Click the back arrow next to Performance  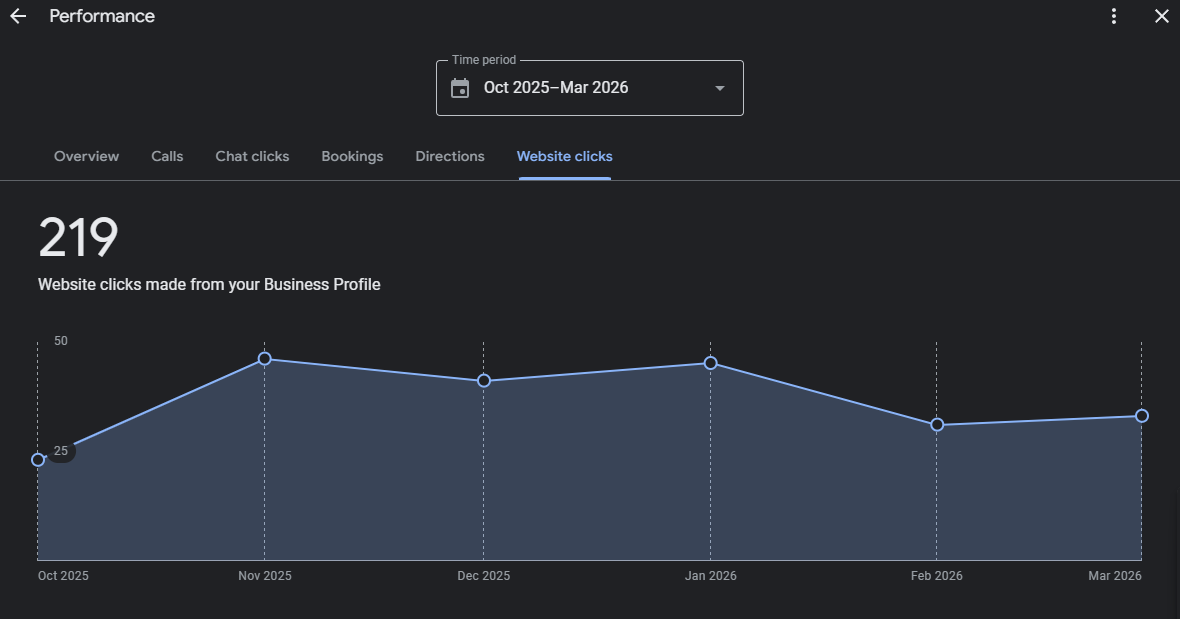[x=18, y=17]
